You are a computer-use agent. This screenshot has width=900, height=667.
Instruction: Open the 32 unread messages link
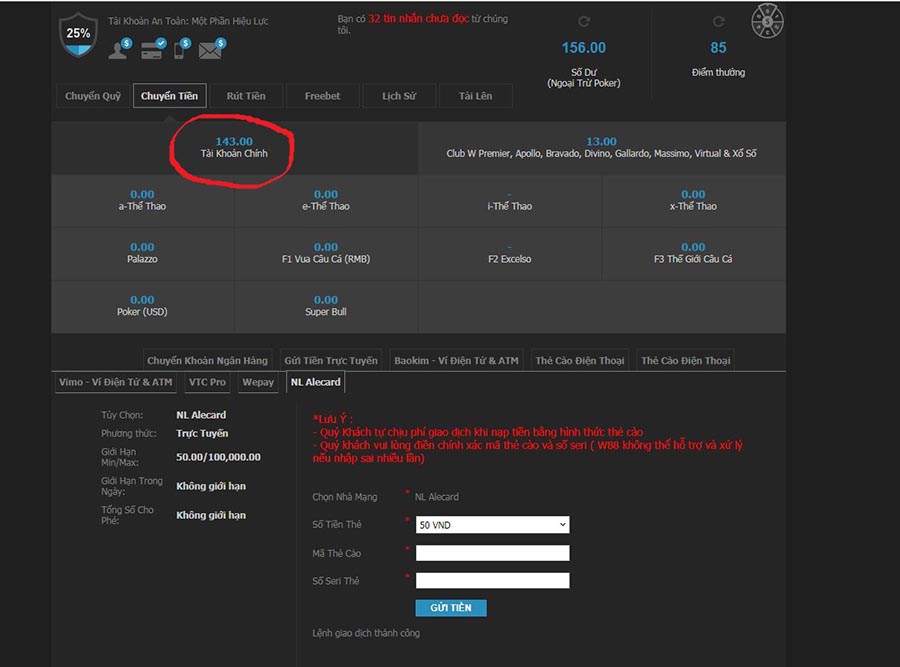tap(418, 18)
